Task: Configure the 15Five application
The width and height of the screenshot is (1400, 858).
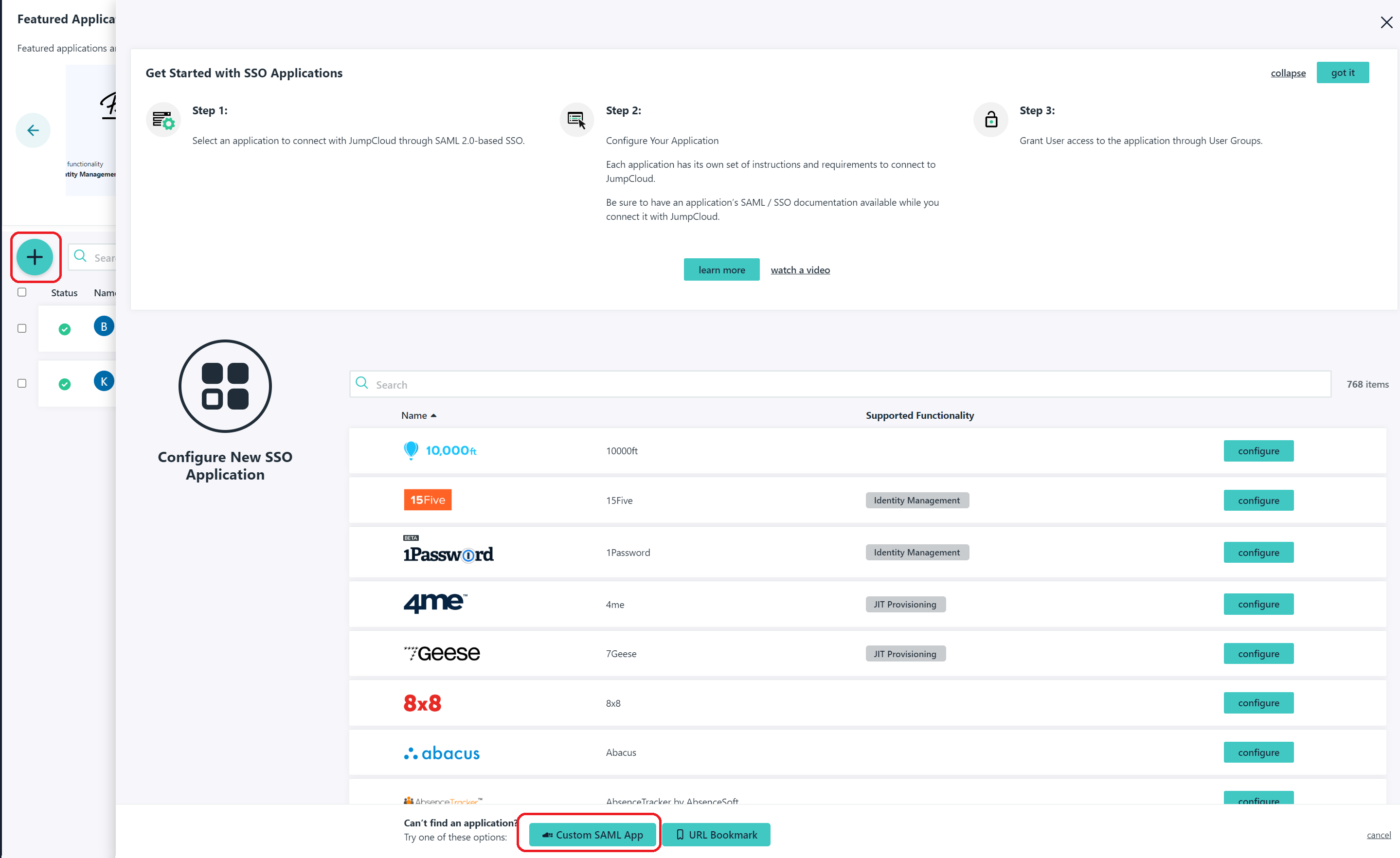Action: click(x=1258, y=500)
